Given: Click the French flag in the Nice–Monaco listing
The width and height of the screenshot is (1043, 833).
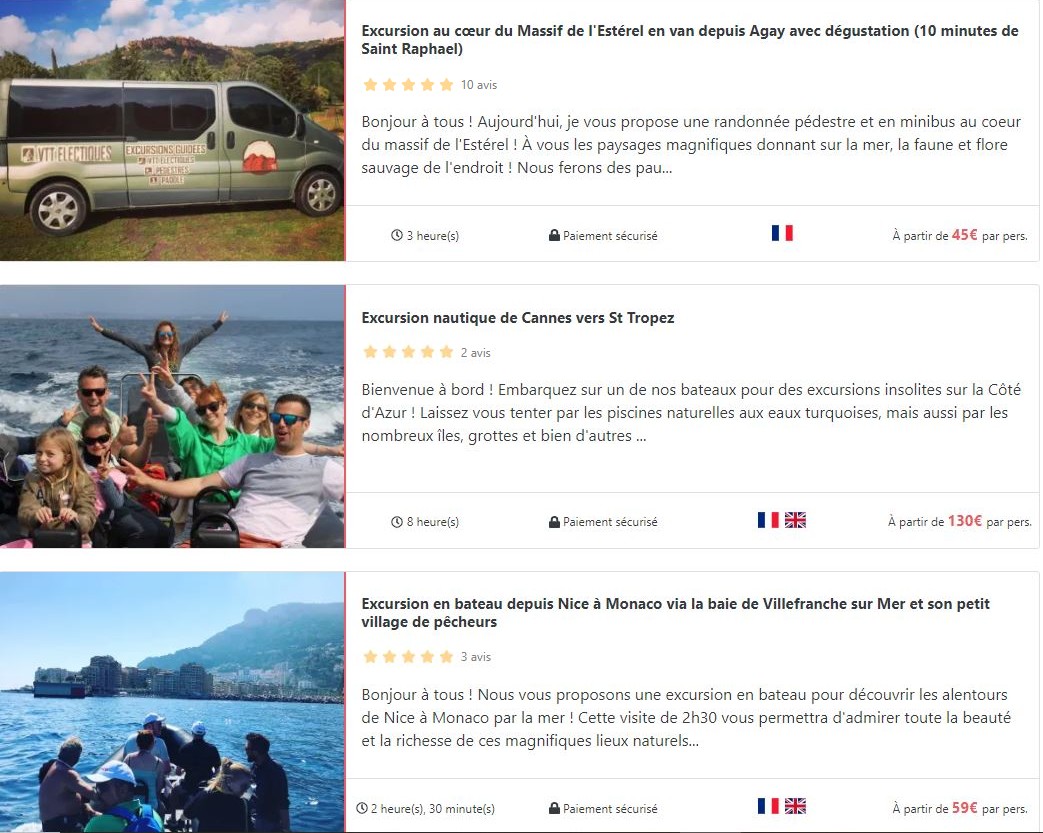Looking at the screenshot, I should [768, 806].
